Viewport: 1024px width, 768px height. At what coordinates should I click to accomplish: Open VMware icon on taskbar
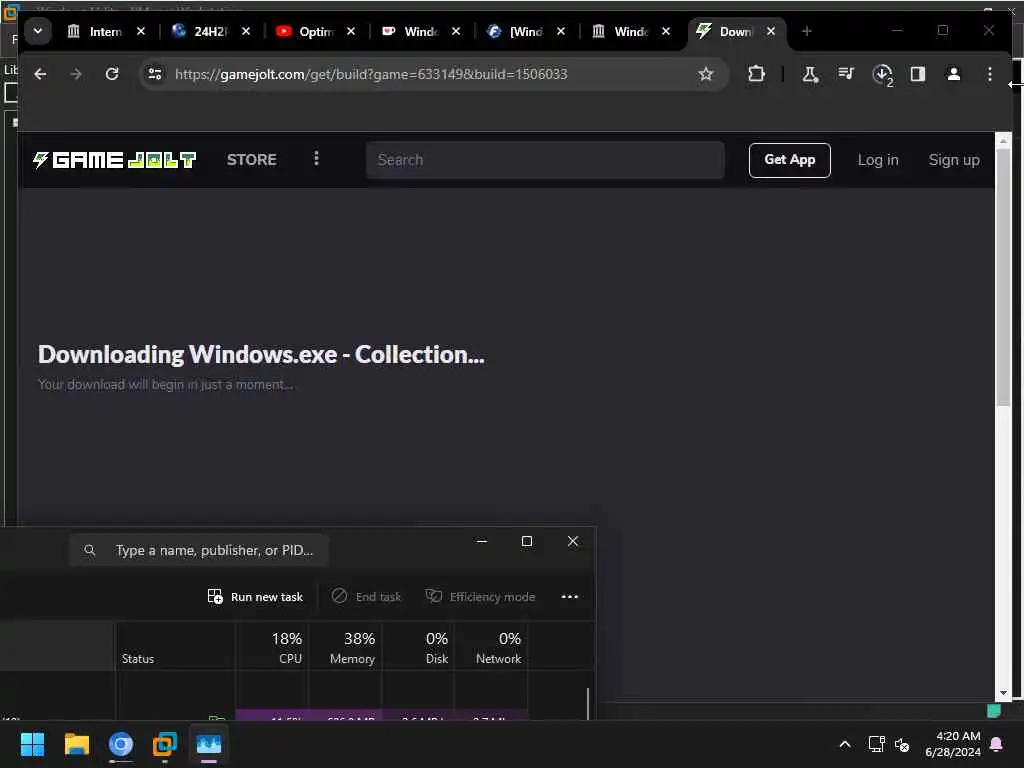165,744
